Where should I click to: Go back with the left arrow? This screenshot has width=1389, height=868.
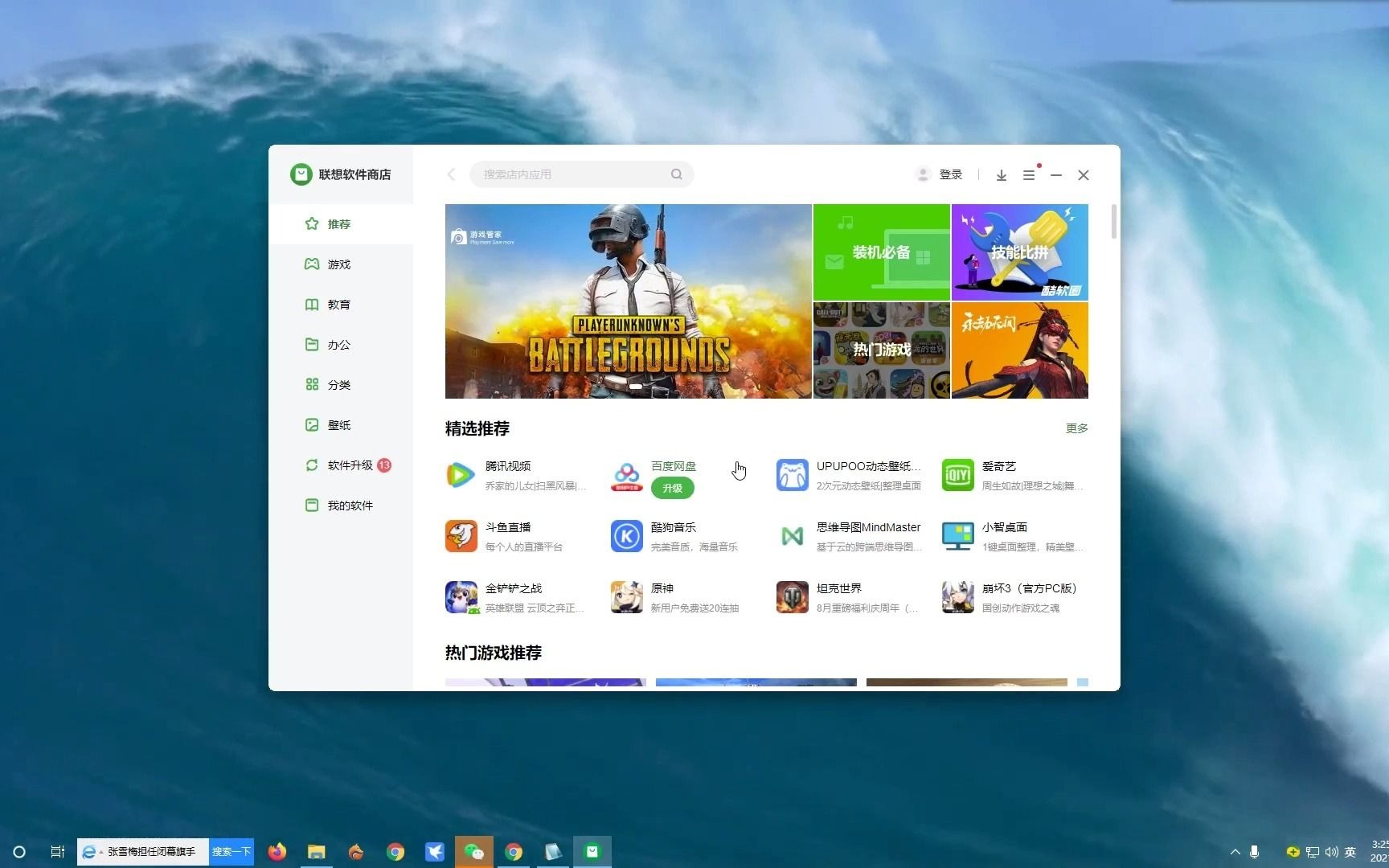452,174
